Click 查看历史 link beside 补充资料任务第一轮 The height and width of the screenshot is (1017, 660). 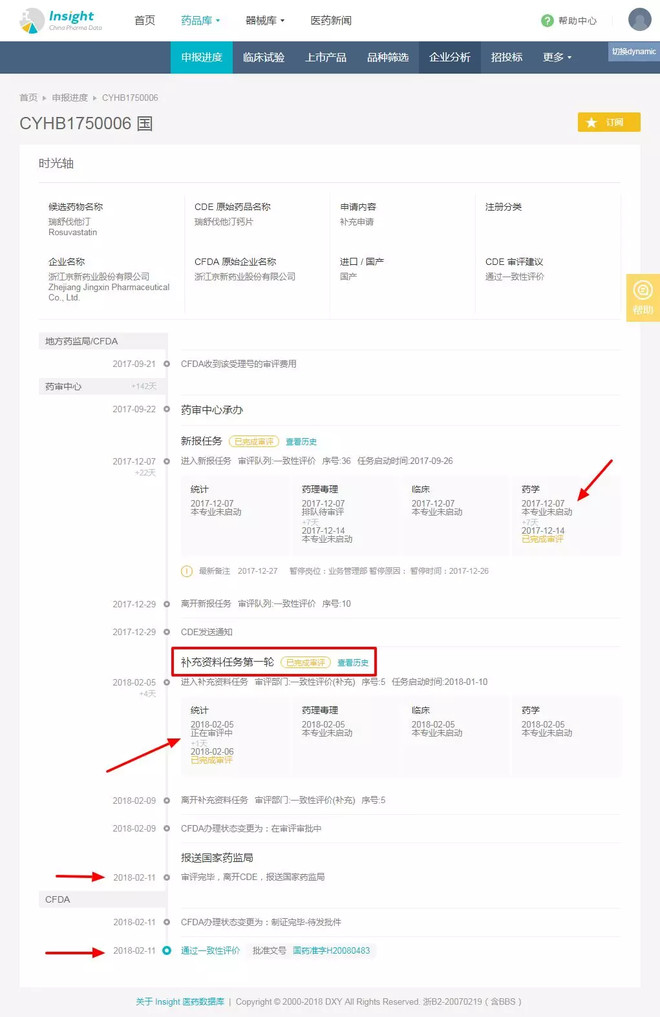353,663
